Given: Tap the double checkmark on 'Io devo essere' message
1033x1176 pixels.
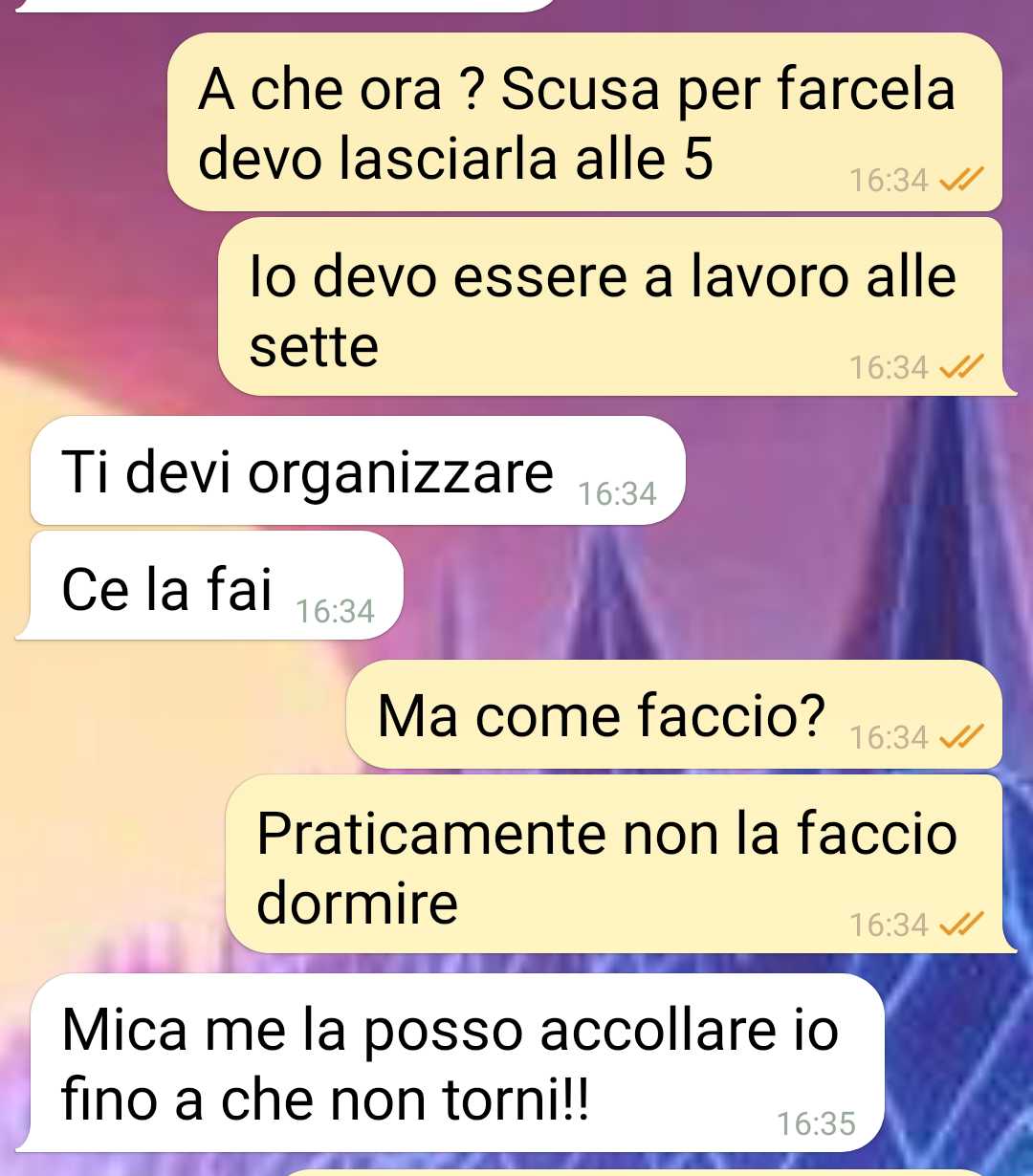Looking at the screenshot, I should tap(960, 366).
